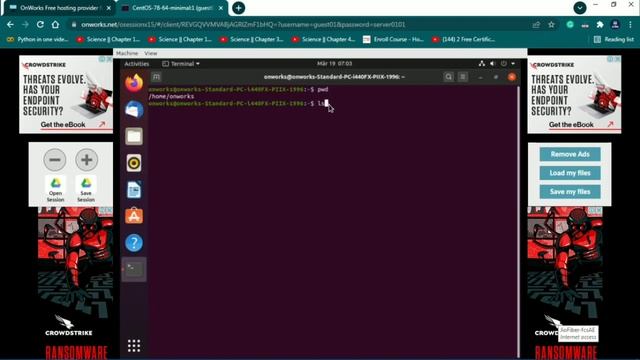The image size is (640, 360).
Task: Save Session to Google Drive
Action: (86, 189)
